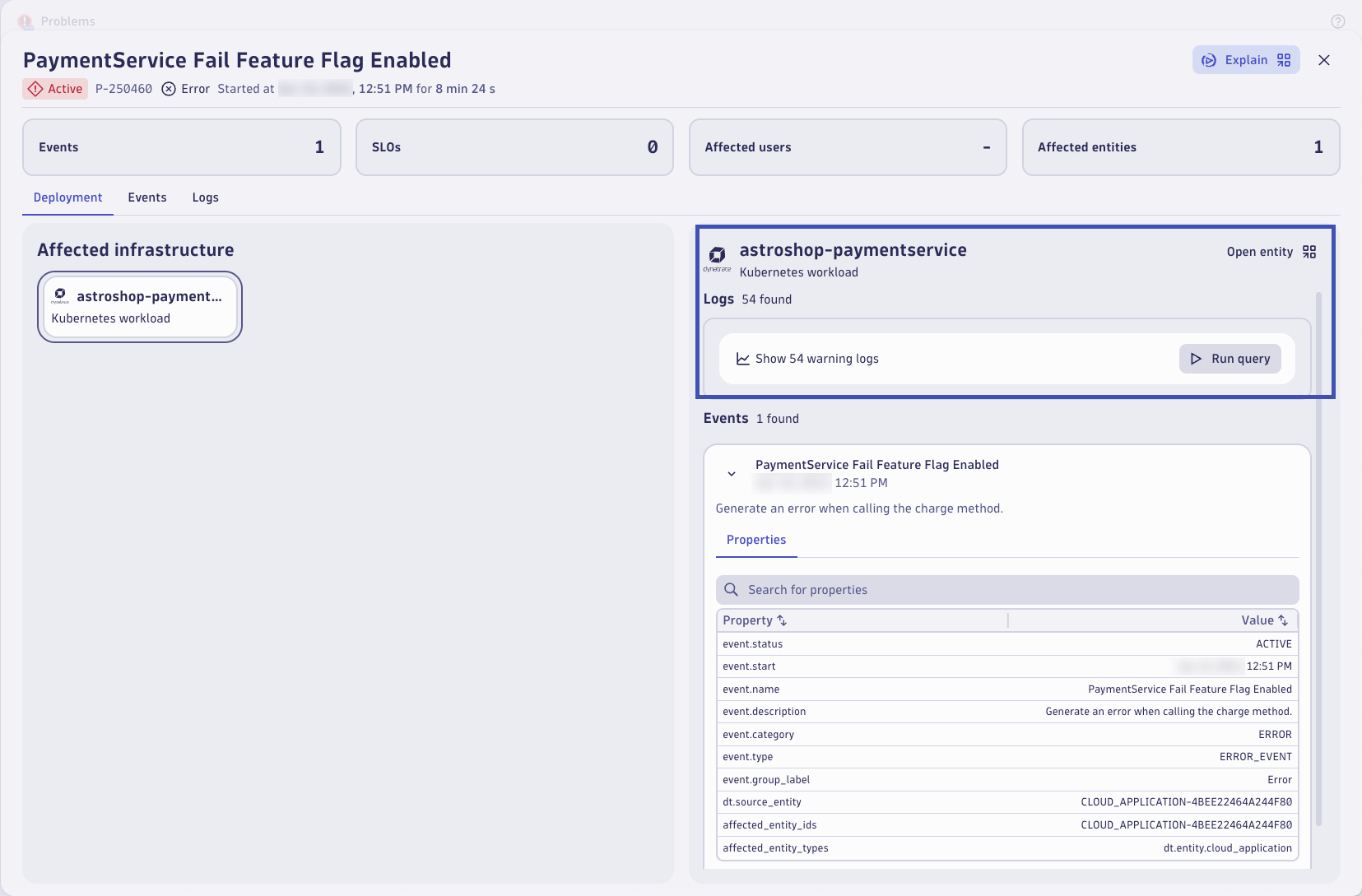Click the Dynatrace icon on workload card
The image size is (1362, 896).
(x=60, y=295)
